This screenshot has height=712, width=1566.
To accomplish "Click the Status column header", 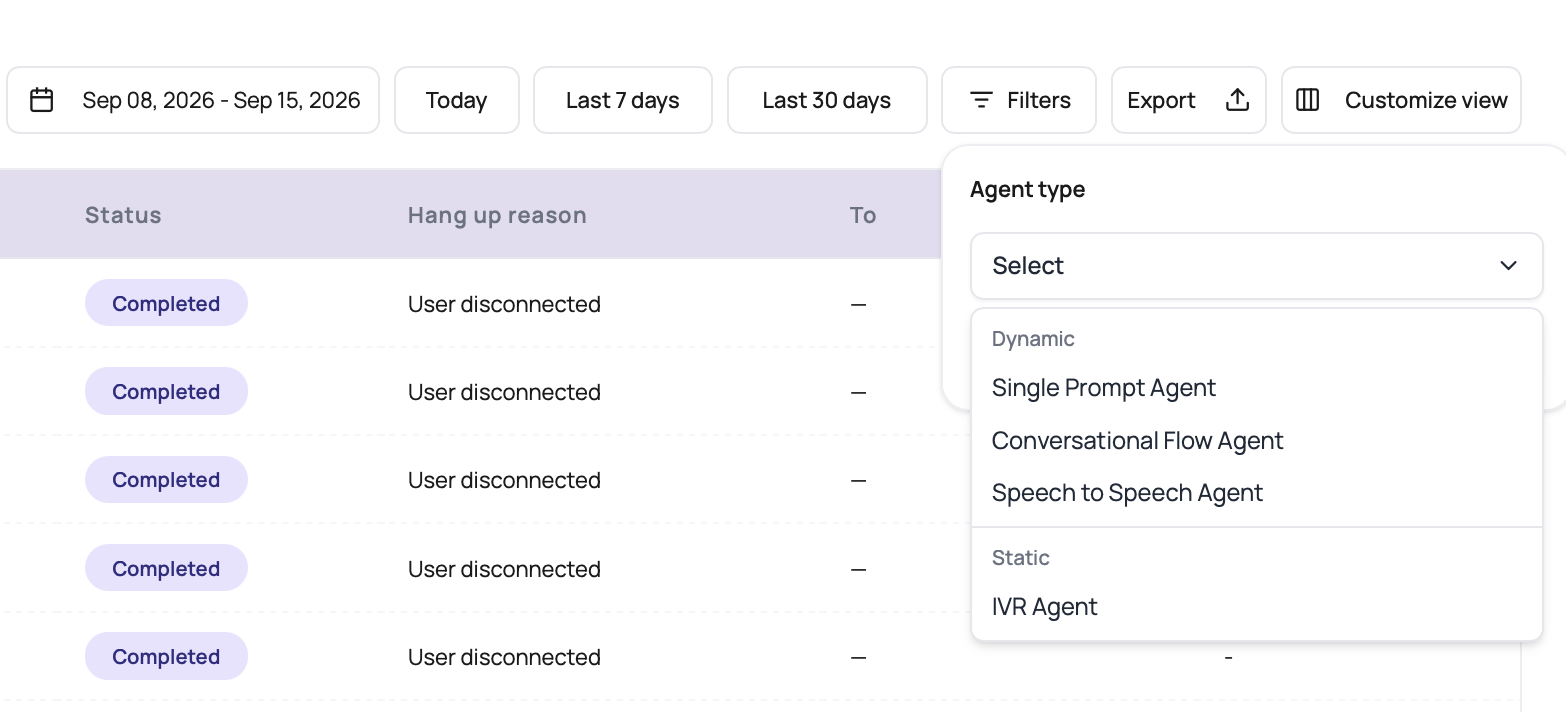I will (123, 215).
